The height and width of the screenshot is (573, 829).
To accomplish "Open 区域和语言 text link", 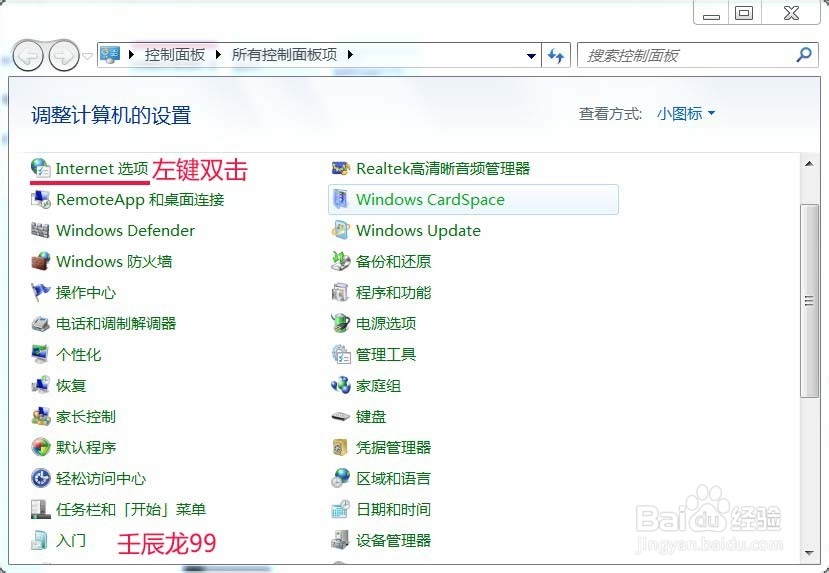I will [x=393, y=478].
